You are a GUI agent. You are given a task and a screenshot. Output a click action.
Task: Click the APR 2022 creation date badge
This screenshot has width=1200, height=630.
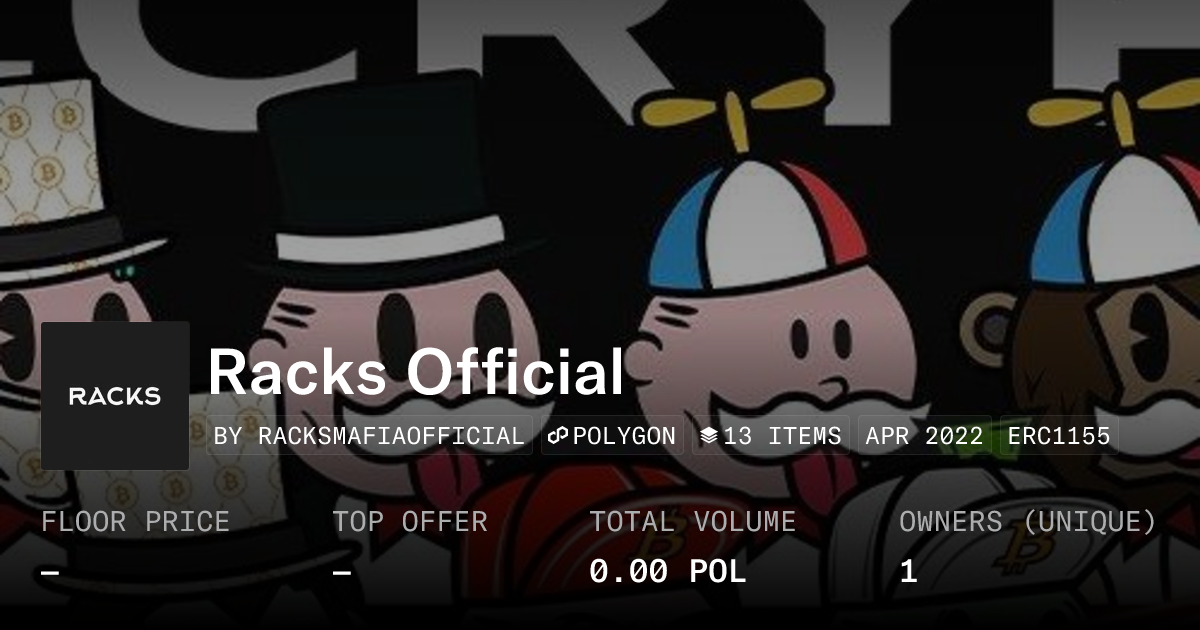pyautogui.click(x=925, y=436)
